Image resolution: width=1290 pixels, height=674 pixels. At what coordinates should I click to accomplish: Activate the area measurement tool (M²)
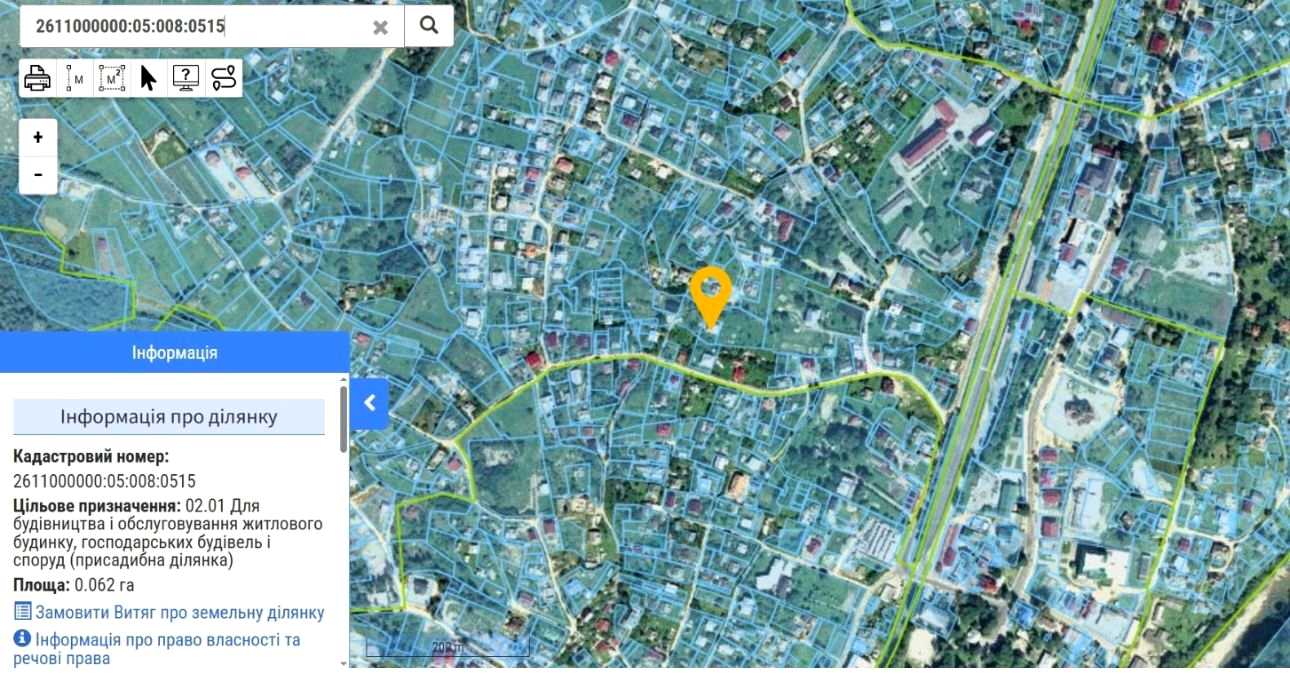111,77
